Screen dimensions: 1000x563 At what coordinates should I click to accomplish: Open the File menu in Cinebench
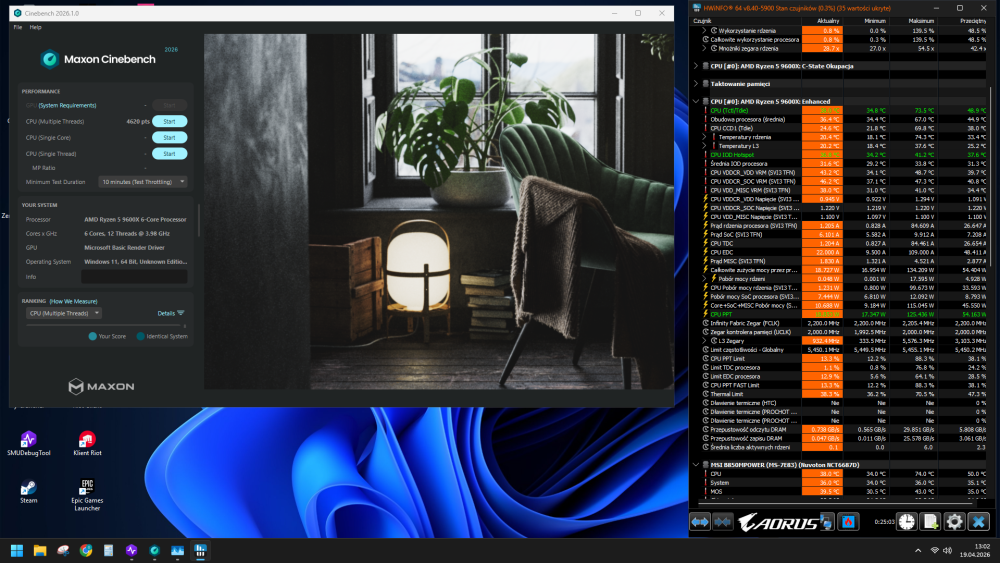(x=18, y=27)
